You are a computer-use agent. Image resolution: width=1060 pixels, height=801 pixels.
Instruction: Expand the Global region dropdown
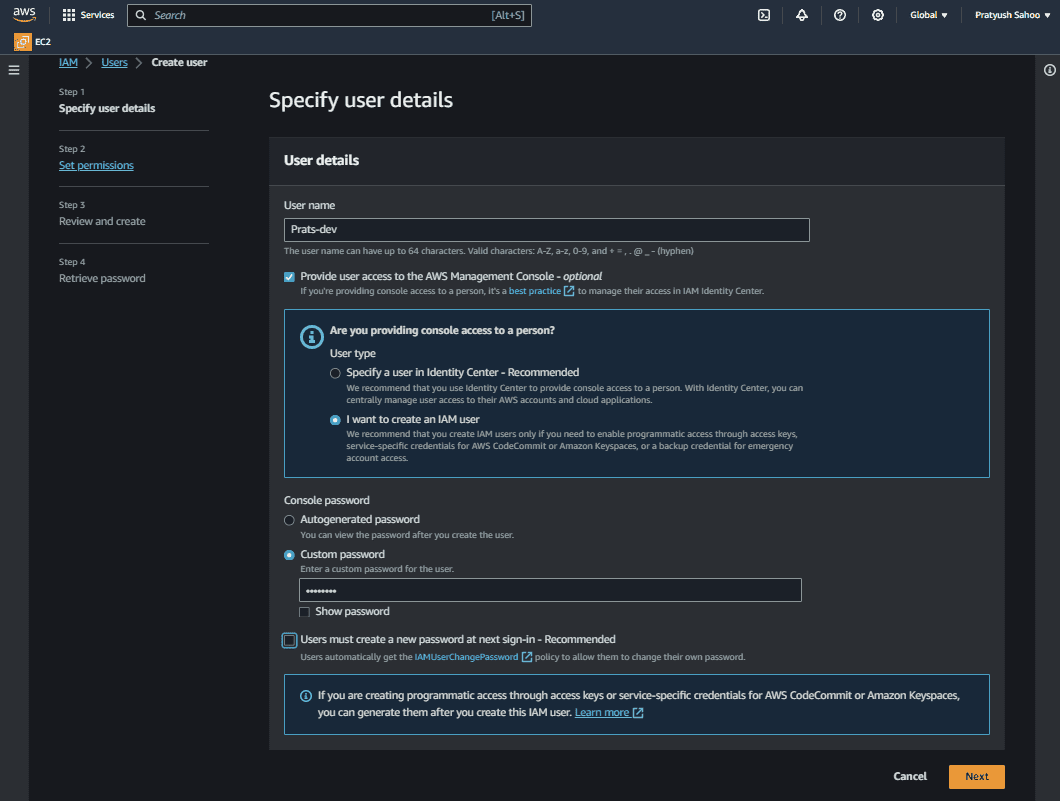[928, 15]
